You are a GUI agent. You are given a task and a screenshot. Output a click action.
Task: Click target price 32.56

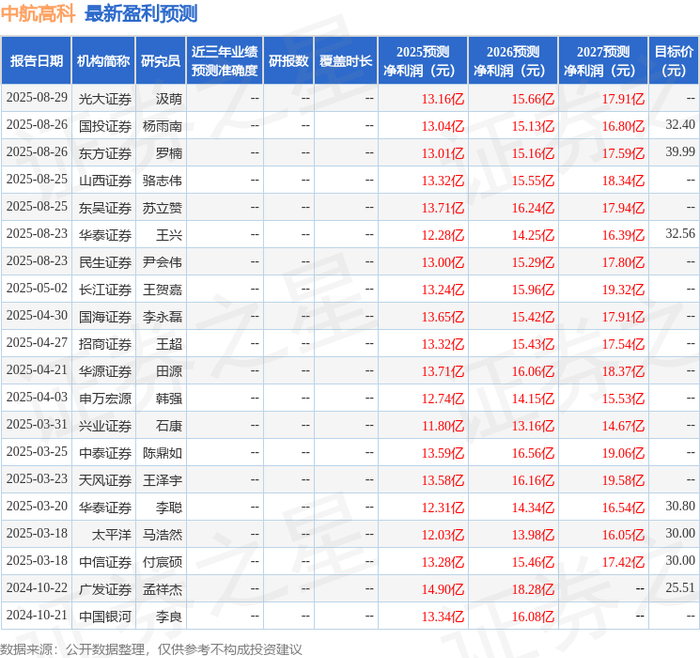coord(680,233)
